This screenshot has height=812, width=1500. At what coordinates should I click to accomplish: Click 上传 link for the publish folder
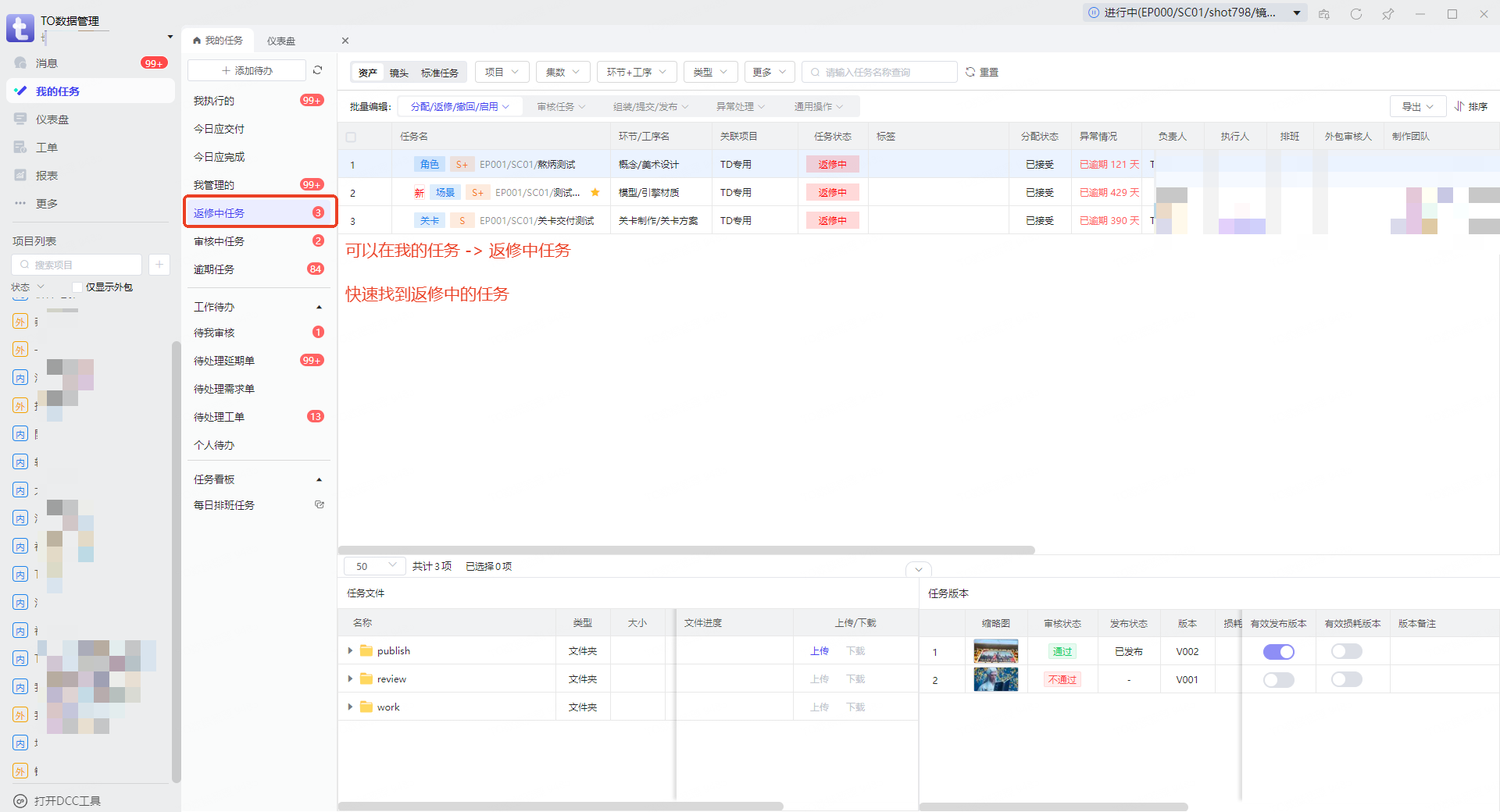820,650
